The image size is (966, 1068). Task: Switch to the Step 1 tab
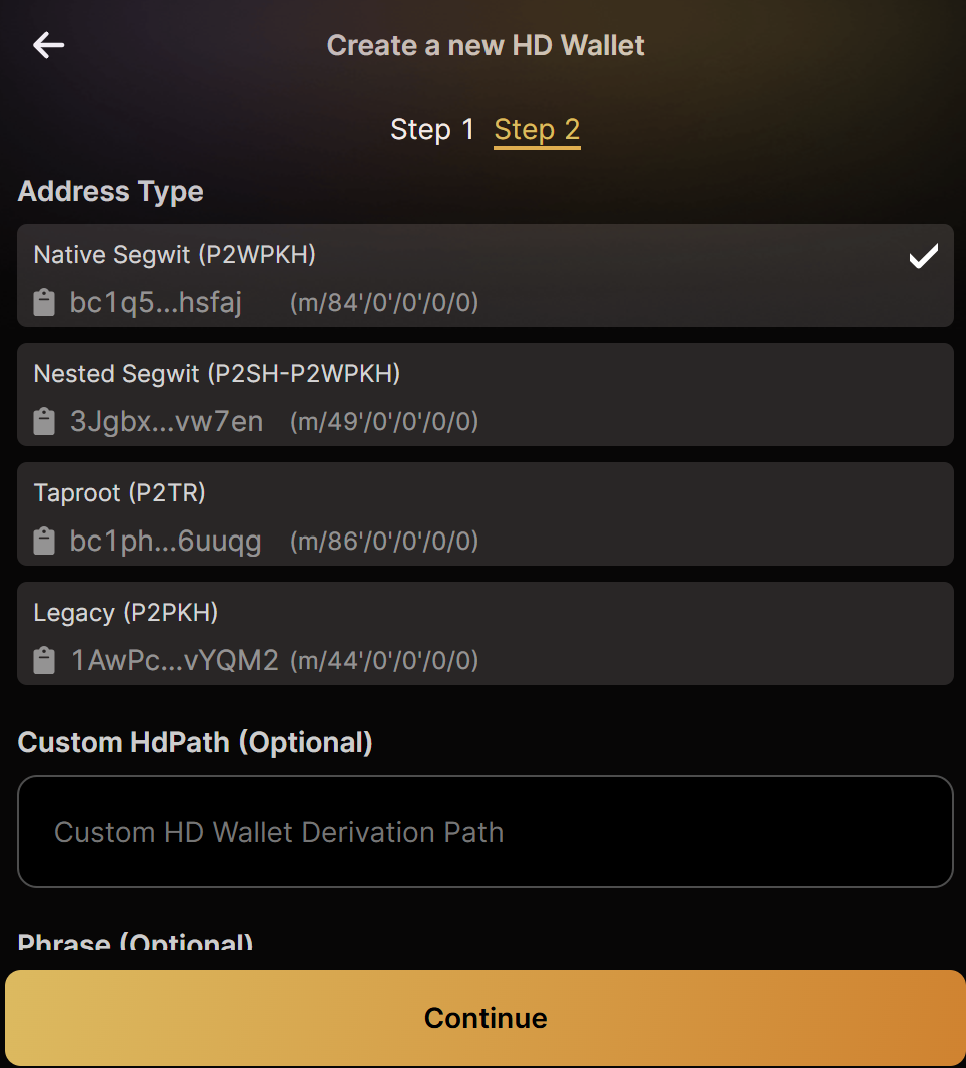click(x=432, y=129)
